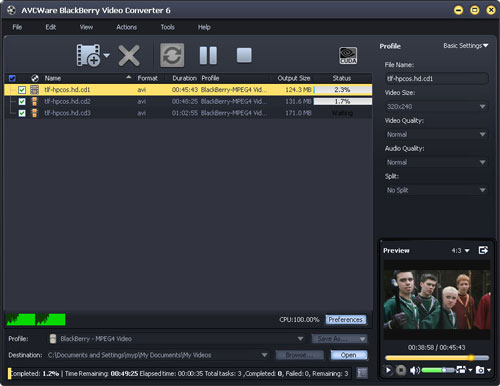This screenshot has width=500, height=386.
Task: Adjust the green volume slider
Action: point(437,370)
